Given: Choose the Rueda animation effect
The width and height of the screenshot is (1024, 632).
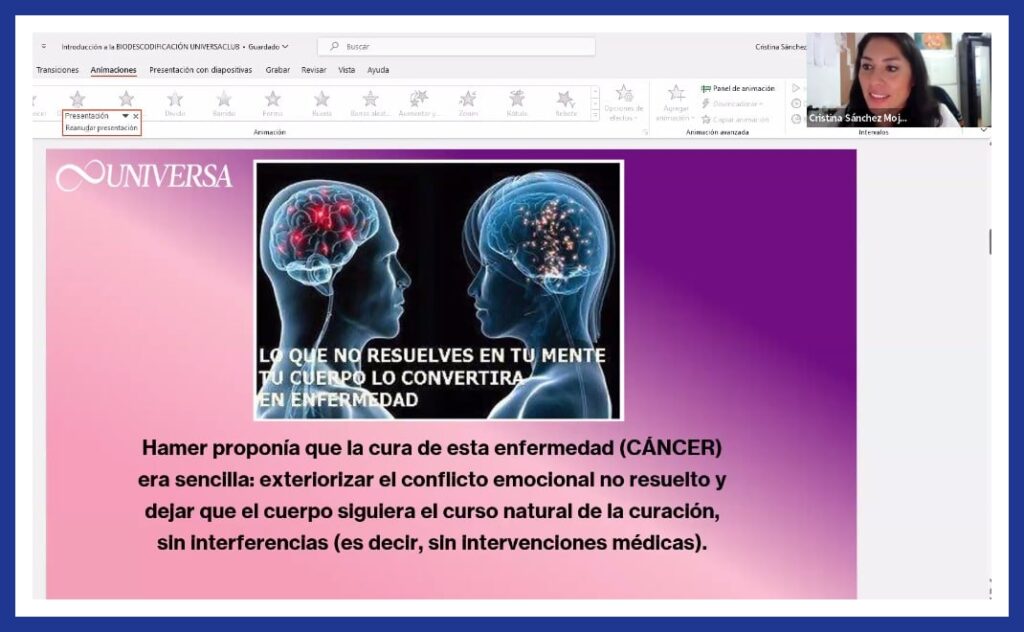Looking at the screenshot, I should [322, 104].
